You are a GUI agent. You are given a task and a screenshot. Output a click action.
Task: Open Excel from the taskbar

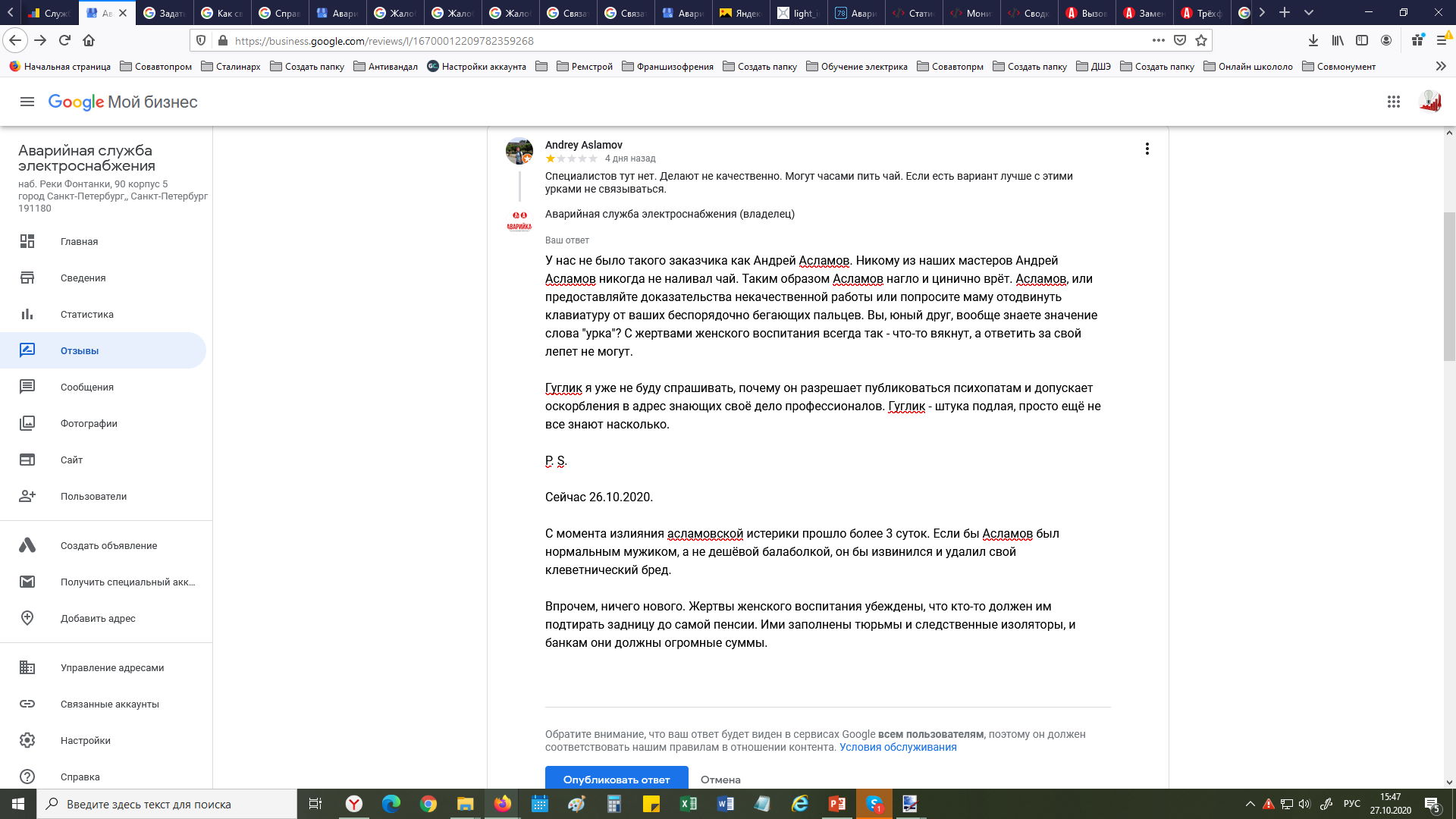point(688,804)
